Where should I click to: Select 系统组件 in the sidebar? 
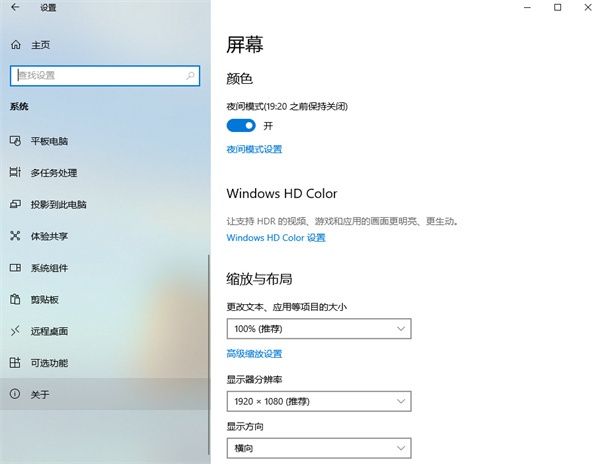pos(104,268)
